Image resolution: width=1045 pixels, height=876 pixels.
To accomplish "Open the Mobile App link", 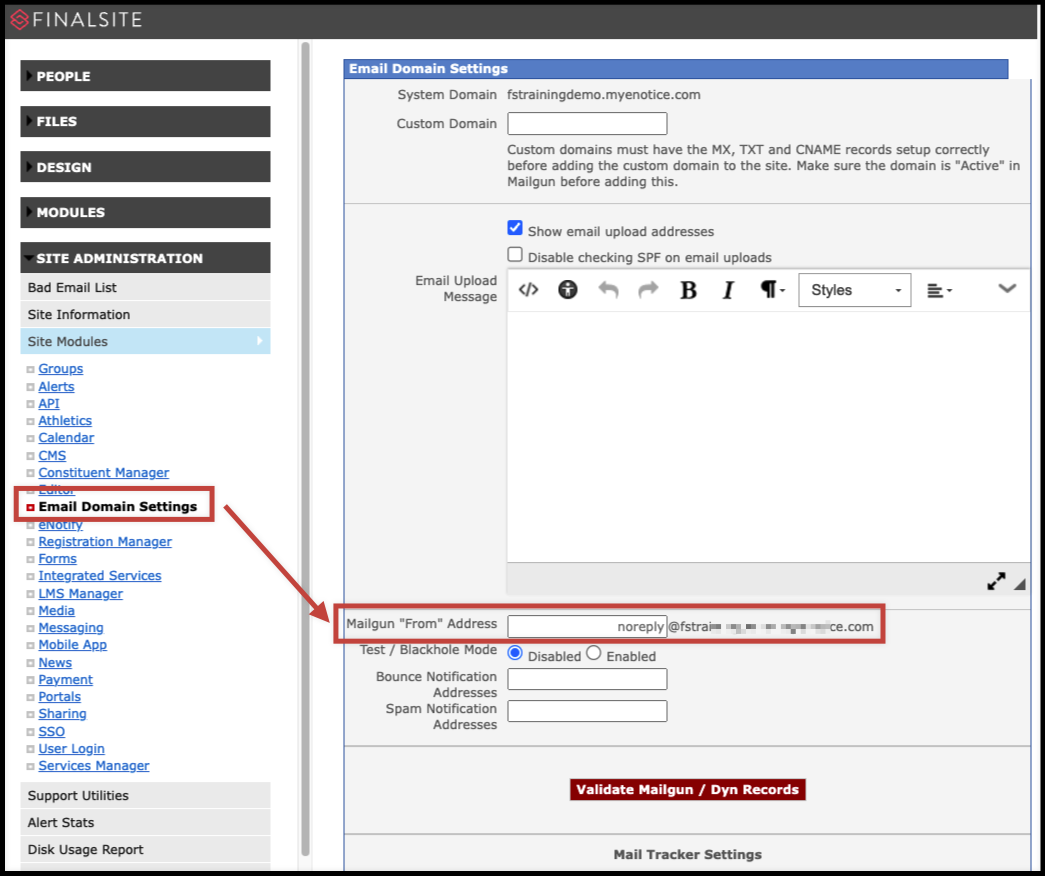I will tap(72, 645).
